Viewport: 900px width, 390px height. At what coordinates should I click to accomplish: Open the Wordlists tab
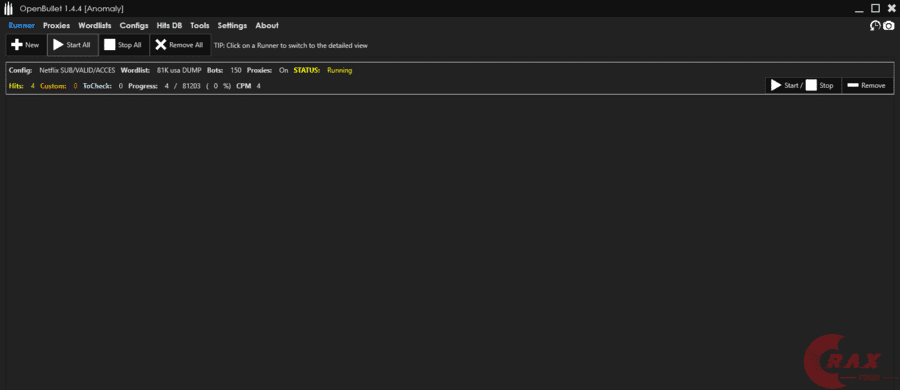[95, 26]
